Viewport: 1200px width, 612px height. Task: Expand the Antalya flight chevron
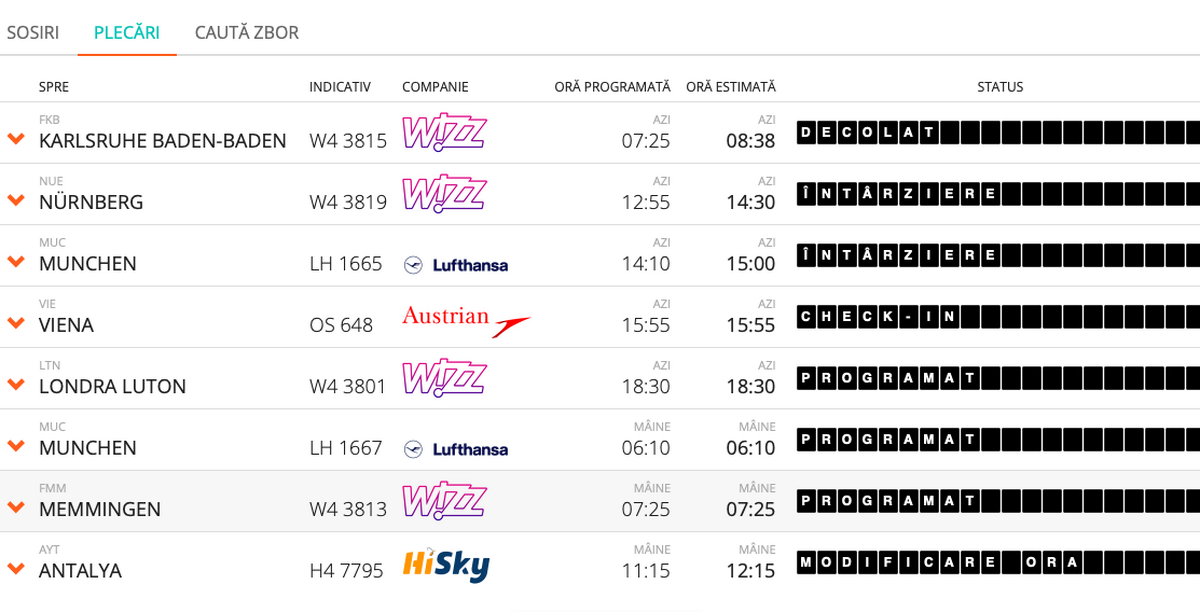tap(15, 569)
